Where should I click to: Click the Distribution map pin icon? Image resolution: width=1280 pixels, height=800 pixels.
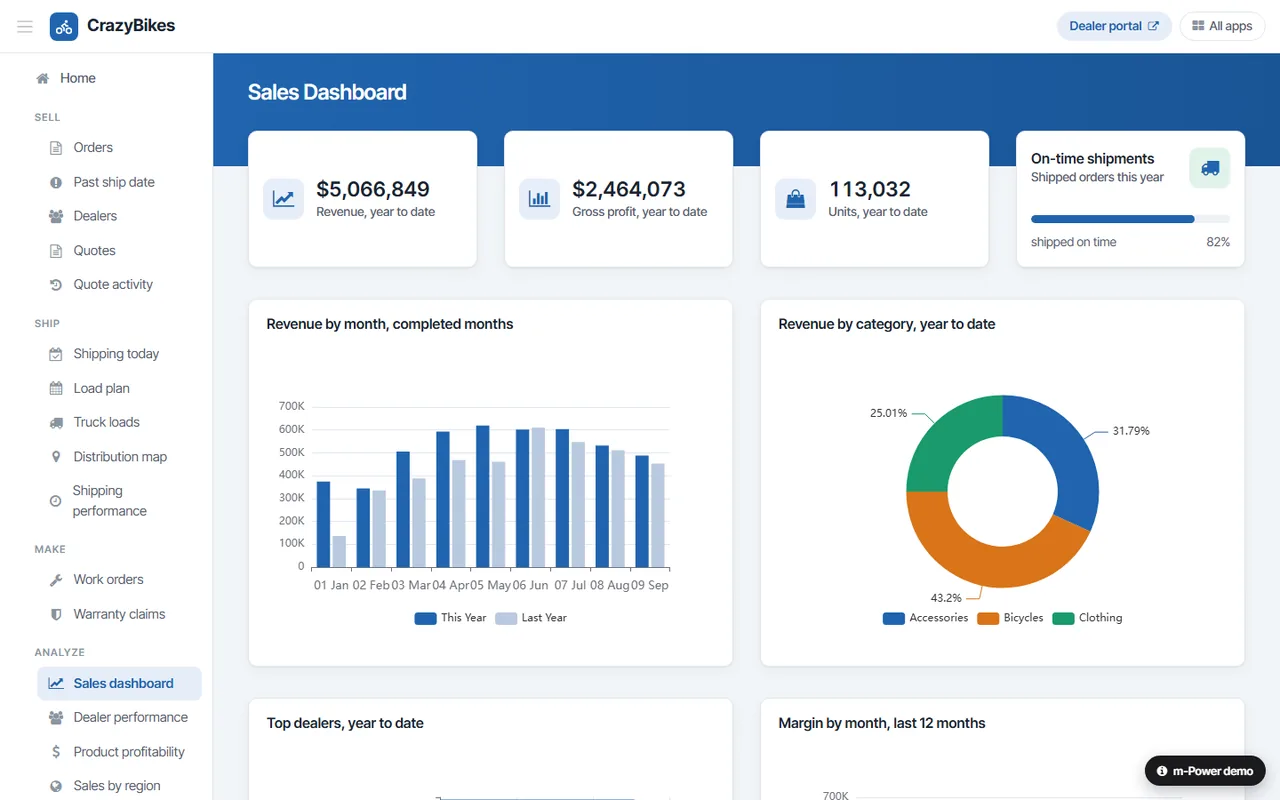(x=56, y=457)
